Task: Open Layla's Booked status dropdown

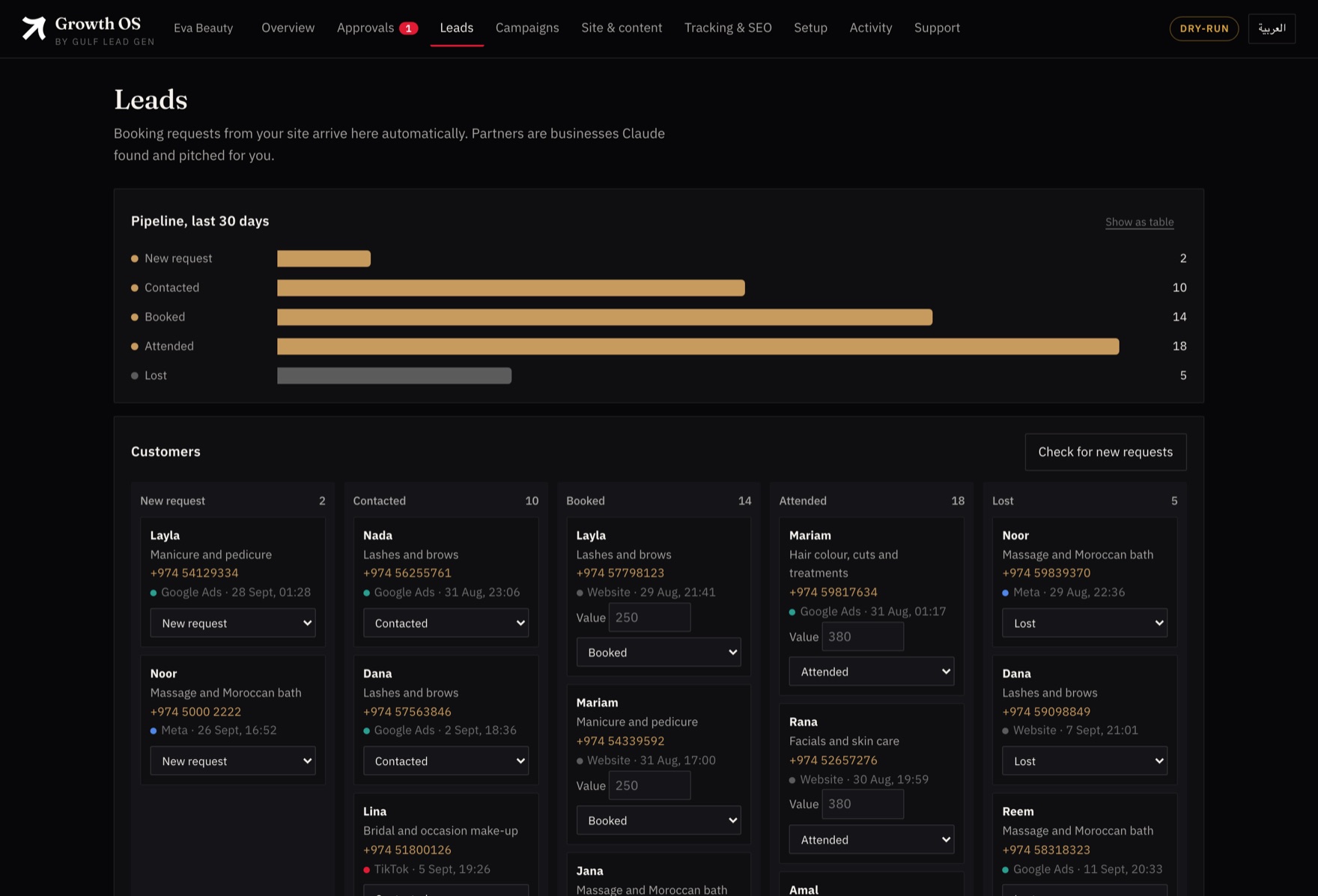Action: click(x=659, y=652)
